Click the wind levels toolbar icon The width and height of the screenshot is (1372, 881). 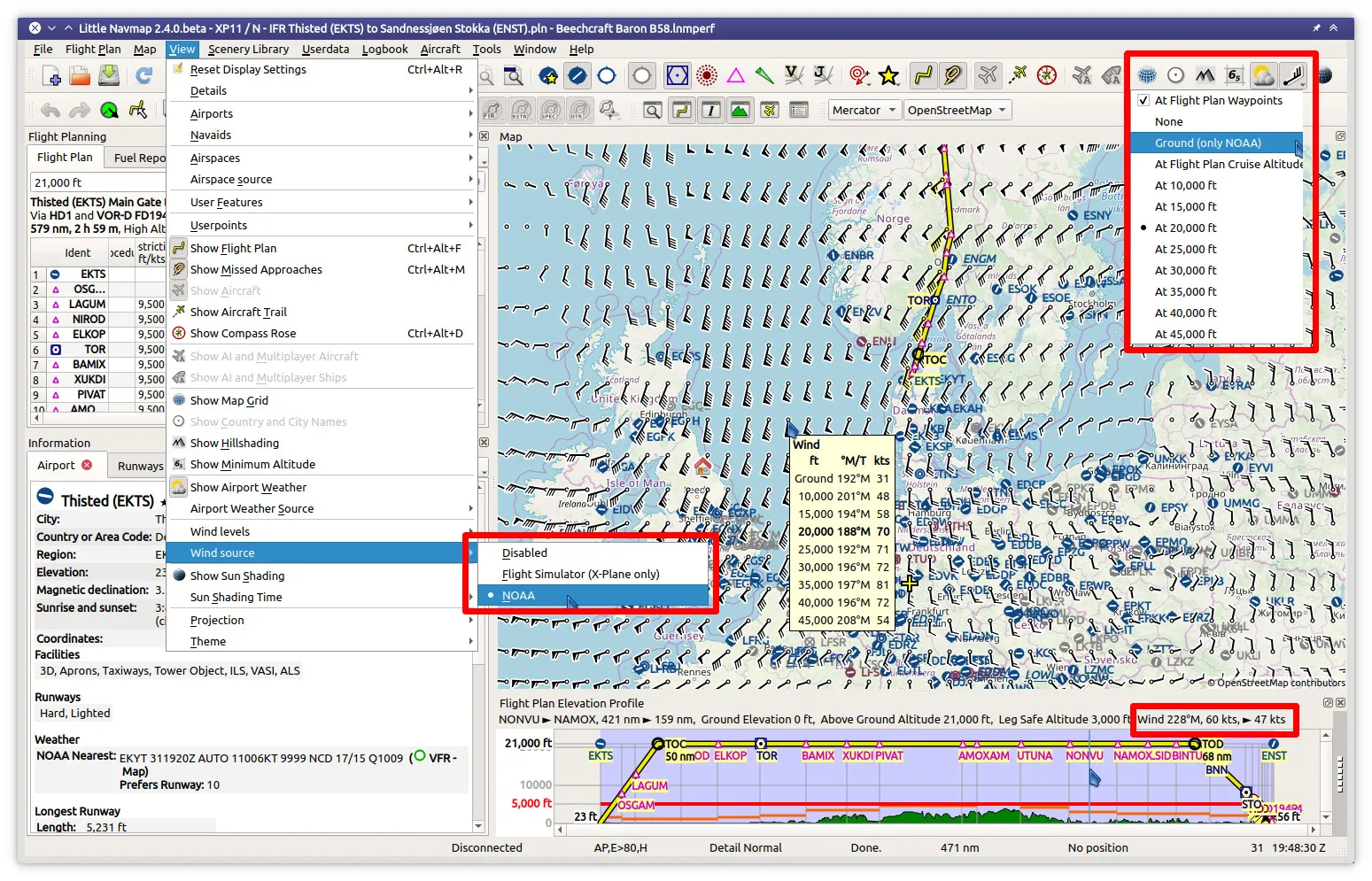coord(1292,75)
